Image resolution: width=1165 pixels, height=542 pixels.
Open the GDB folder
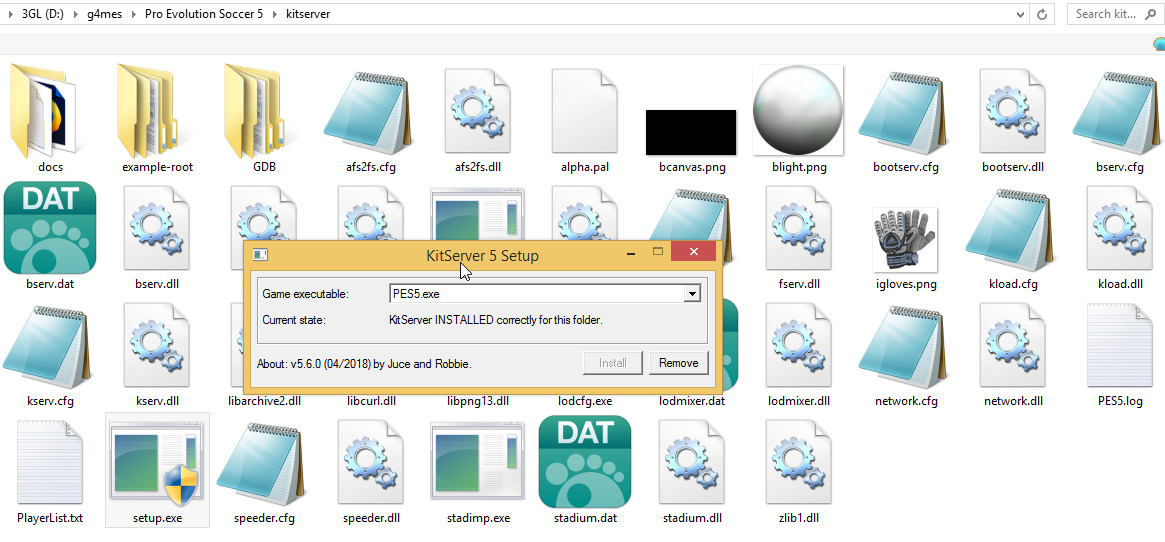[x=260, y=110]
